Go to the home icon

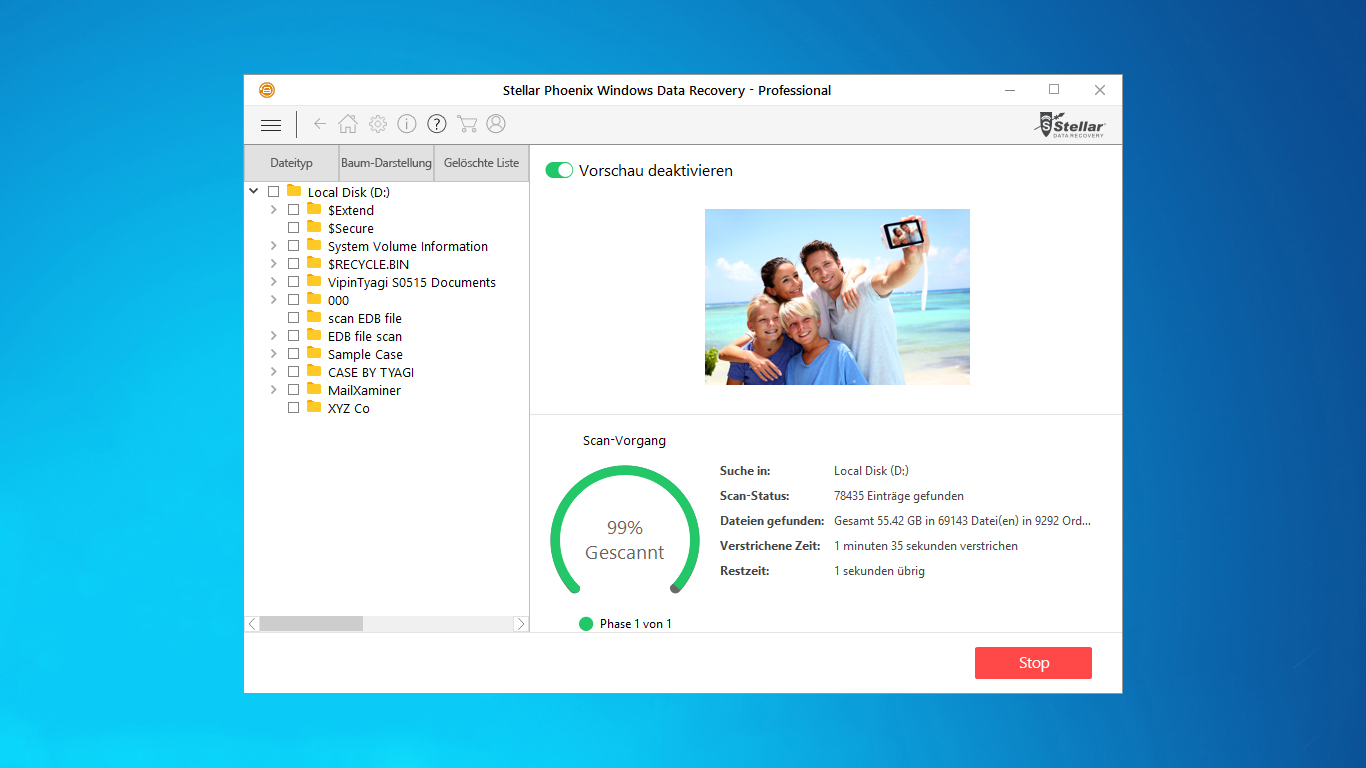[348, 124]
